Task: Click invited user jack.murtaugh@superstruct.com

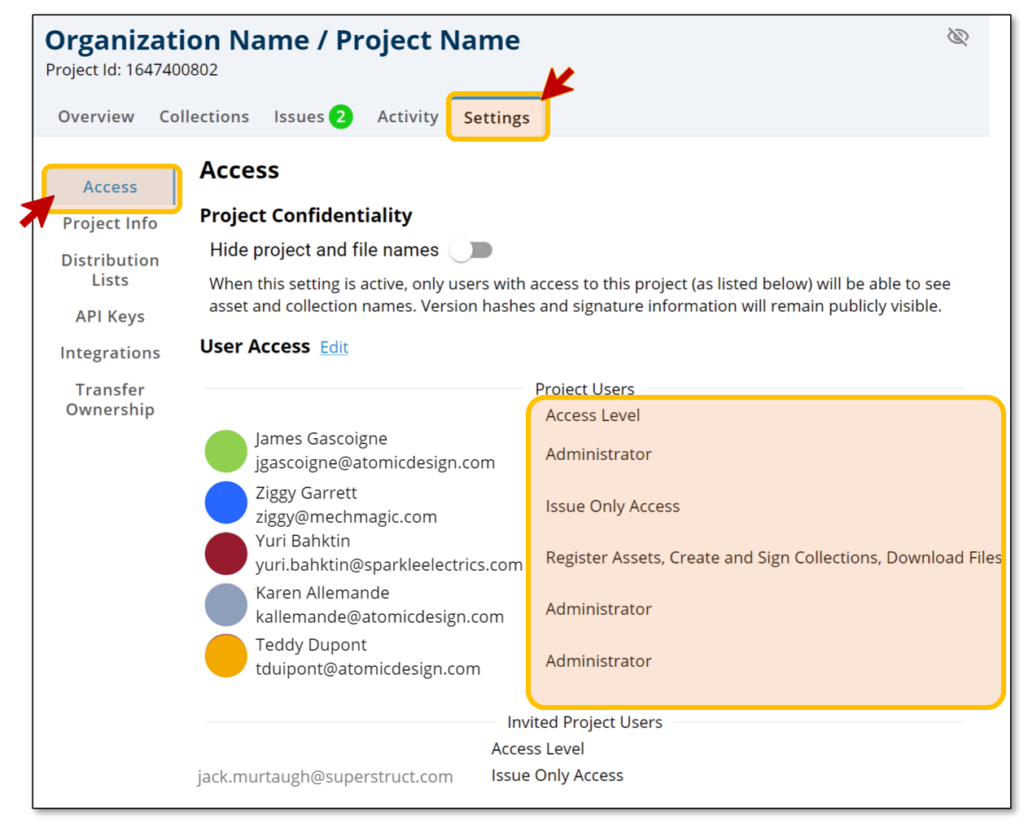Action: click(325, 777)
